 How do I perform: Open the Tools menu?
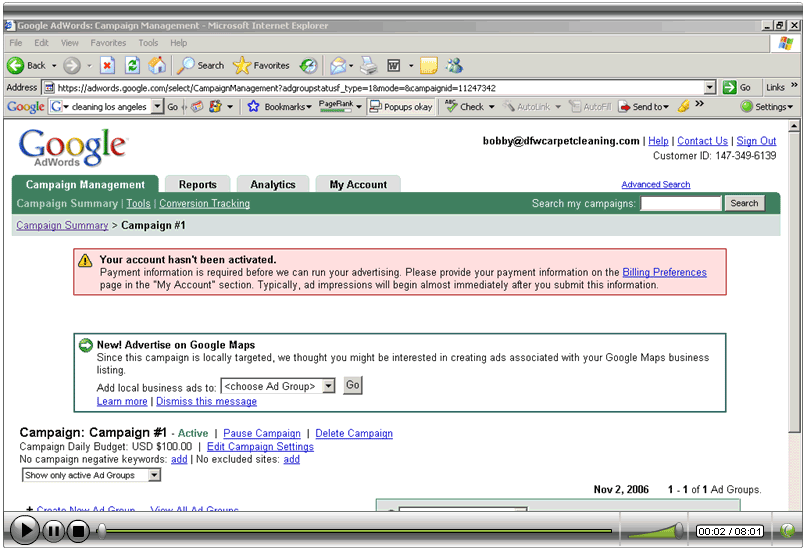tap(148, 43)
